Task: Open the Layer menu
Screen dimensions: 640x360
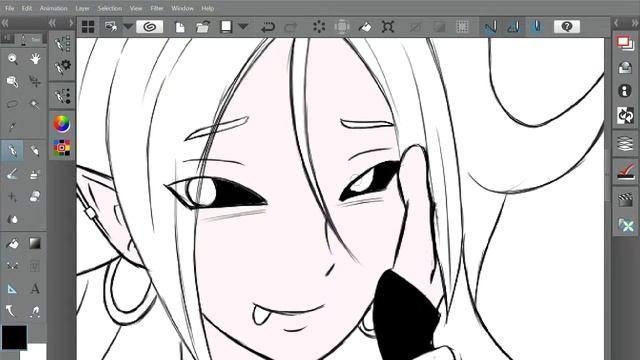Action: (x=82, y=8)
